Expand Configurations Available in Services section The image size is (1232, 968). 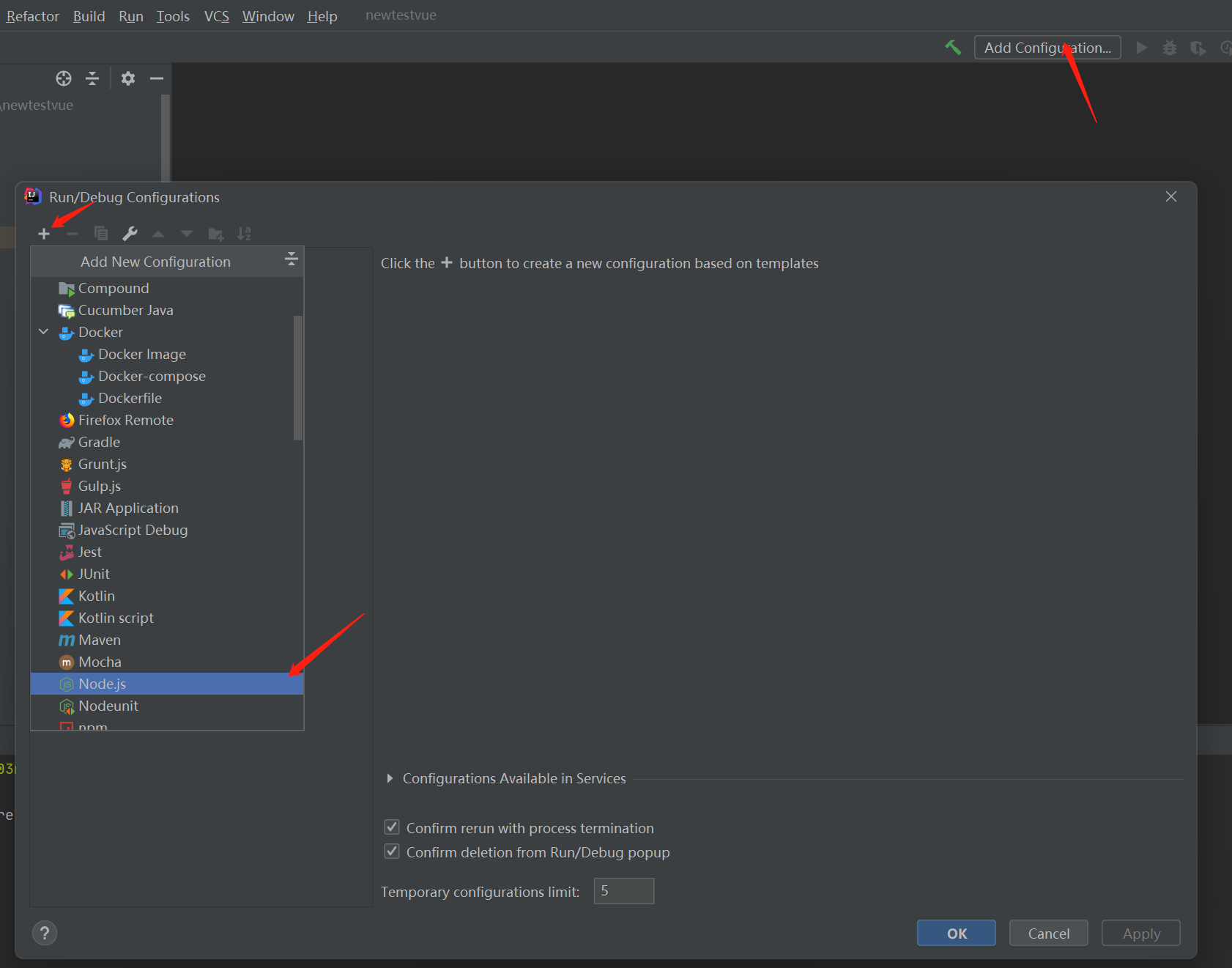[390, 778]
